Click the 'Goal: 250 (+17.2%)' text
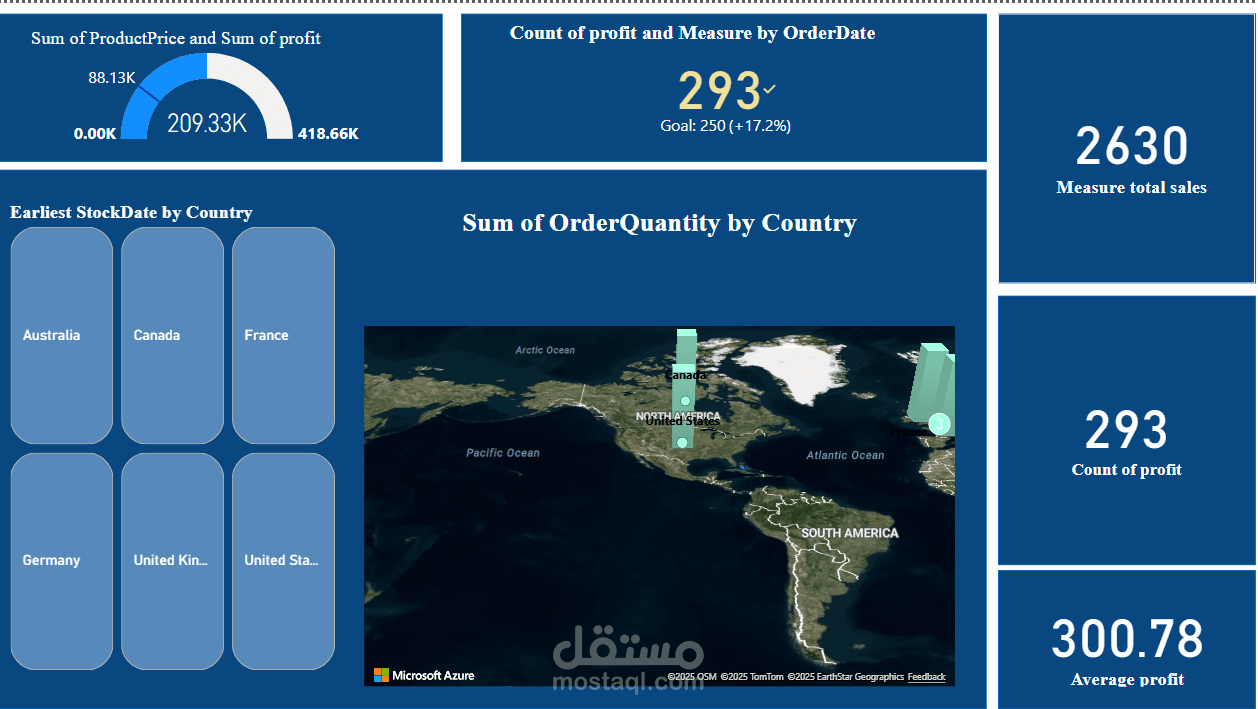Viewport: 1258px width, 709px height. pyautogui.click(x=725, y=126)
